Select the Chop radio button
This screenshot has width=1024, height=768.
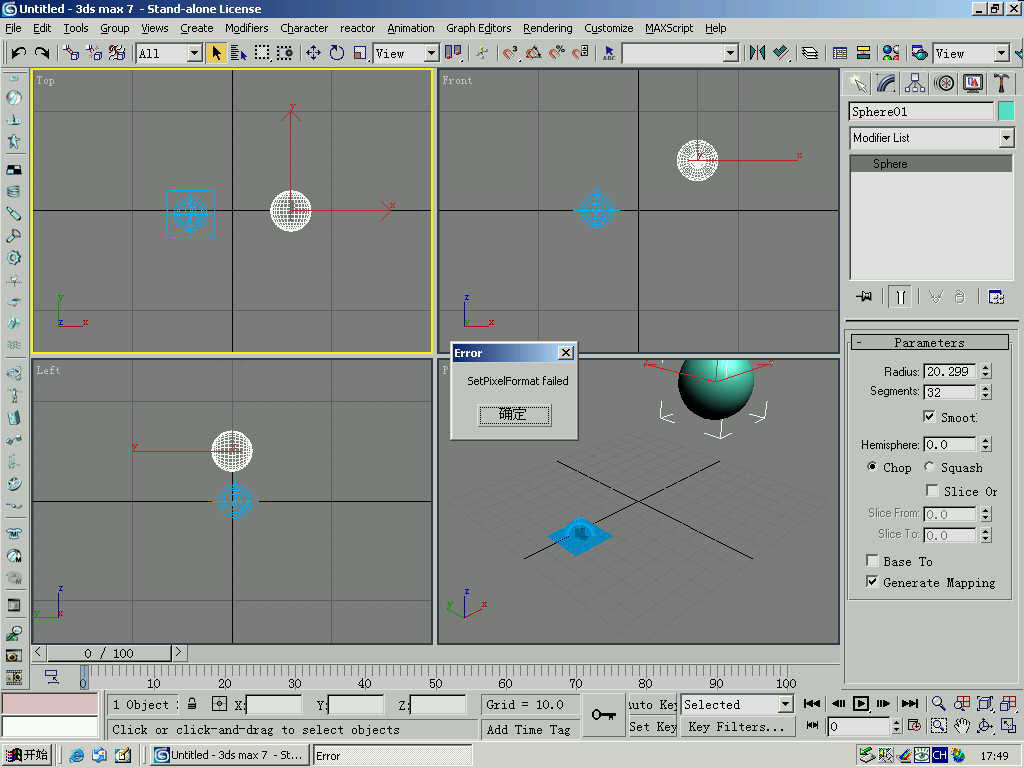[x=872, y=466]
